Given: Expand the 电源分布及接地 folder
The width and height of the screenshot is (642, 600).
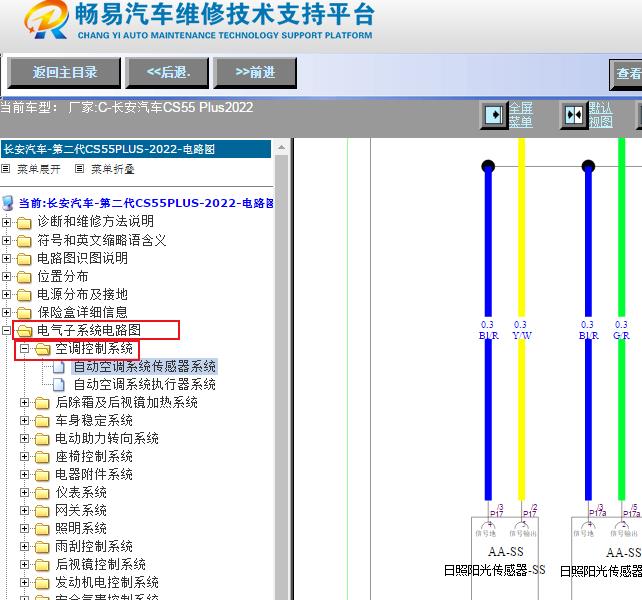Looking at the screenshot, I should (x=6, y=294).
